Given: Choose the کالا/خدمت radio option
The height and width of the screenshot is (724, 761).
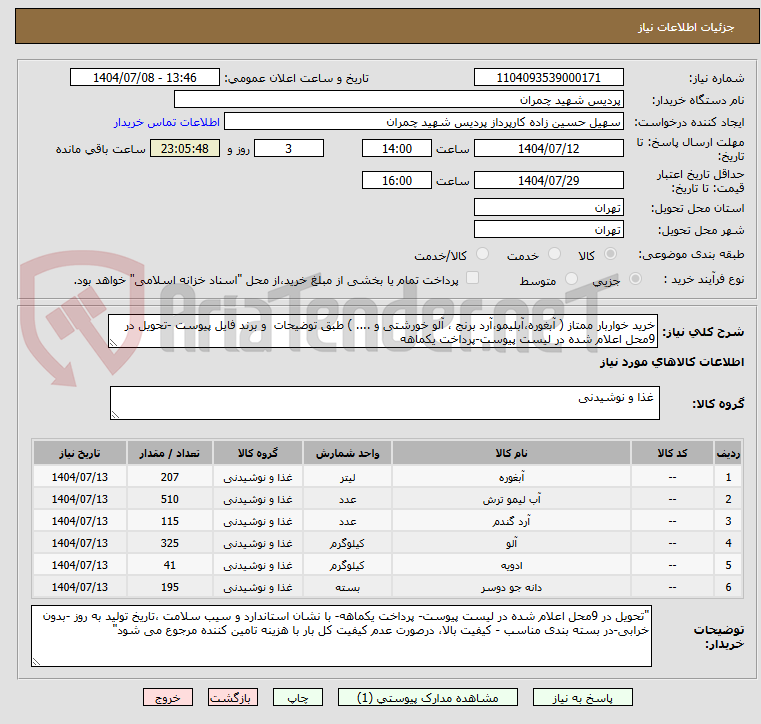Looking at the screenshot, I should click(x=483, y=255).
